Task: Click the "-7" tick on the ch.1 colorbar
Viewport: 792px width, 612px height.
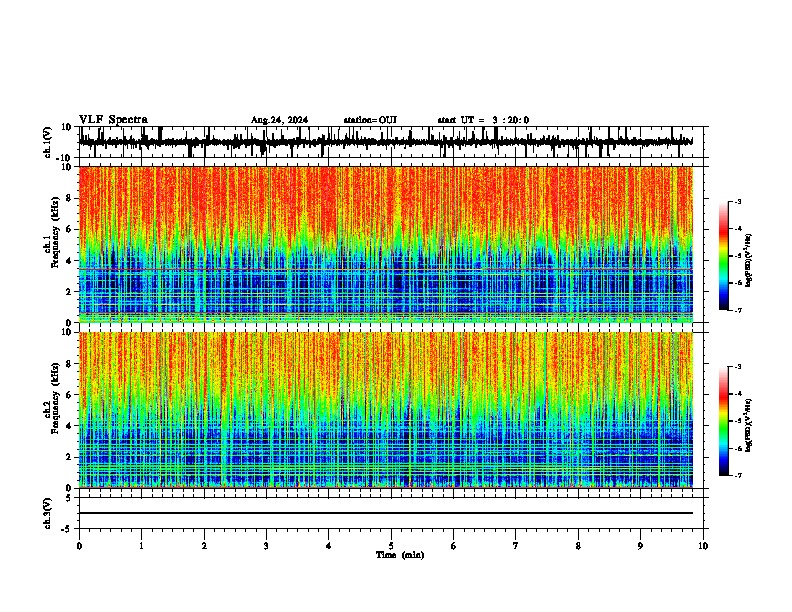Action: pos(738,310)
